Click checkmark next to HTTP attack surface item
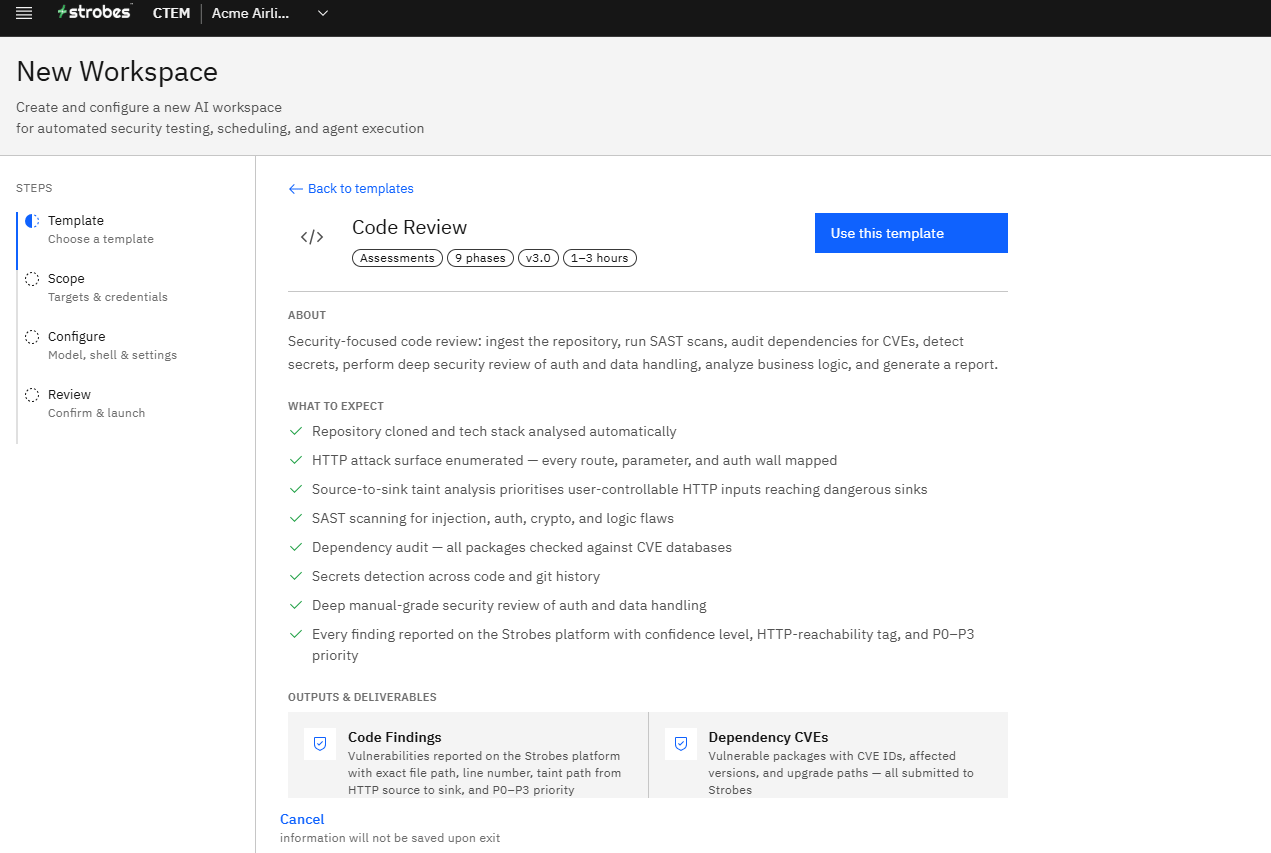1271x853 pixels. (295, 460)
